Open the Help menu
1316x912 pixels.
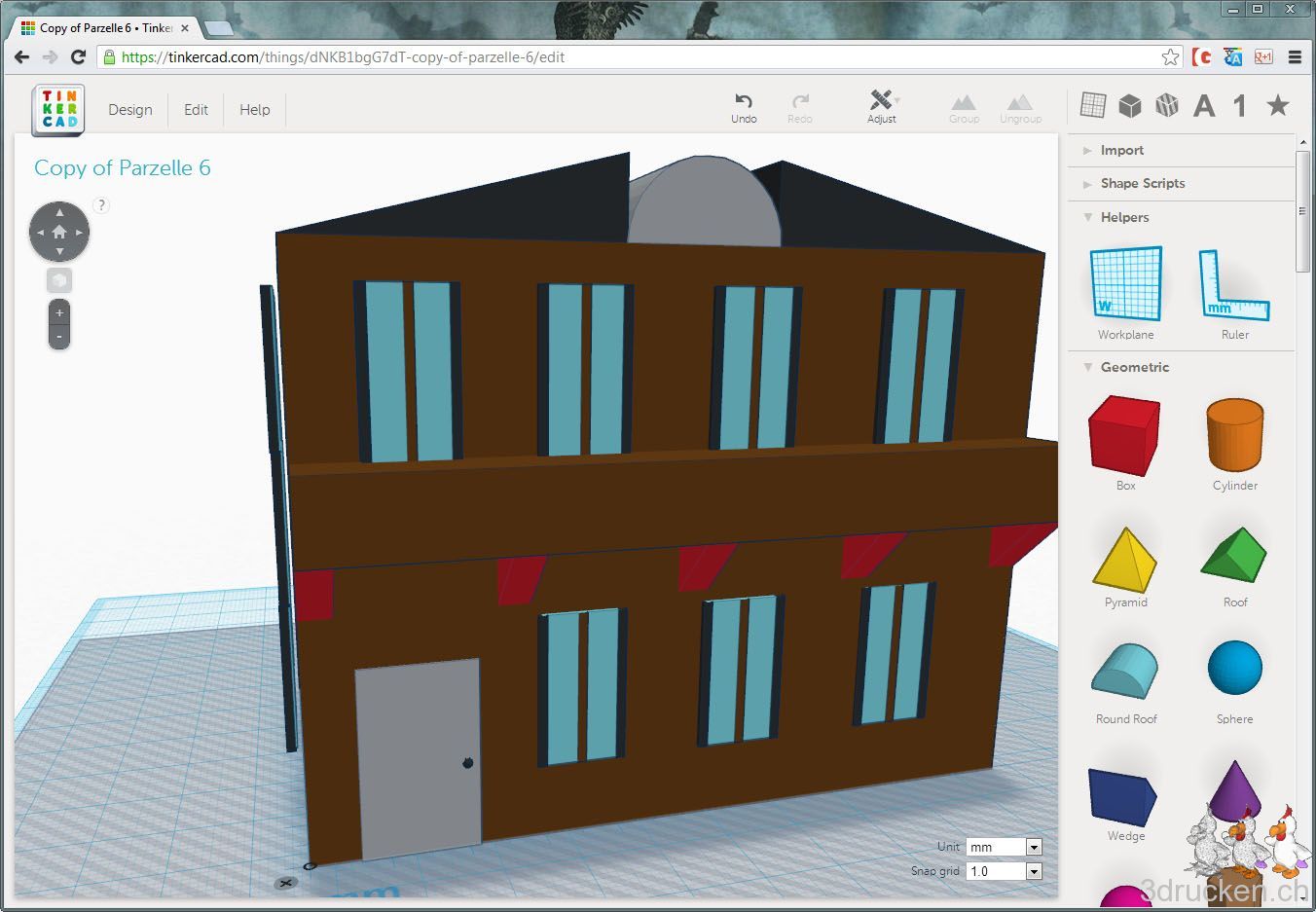click(255, 110)
